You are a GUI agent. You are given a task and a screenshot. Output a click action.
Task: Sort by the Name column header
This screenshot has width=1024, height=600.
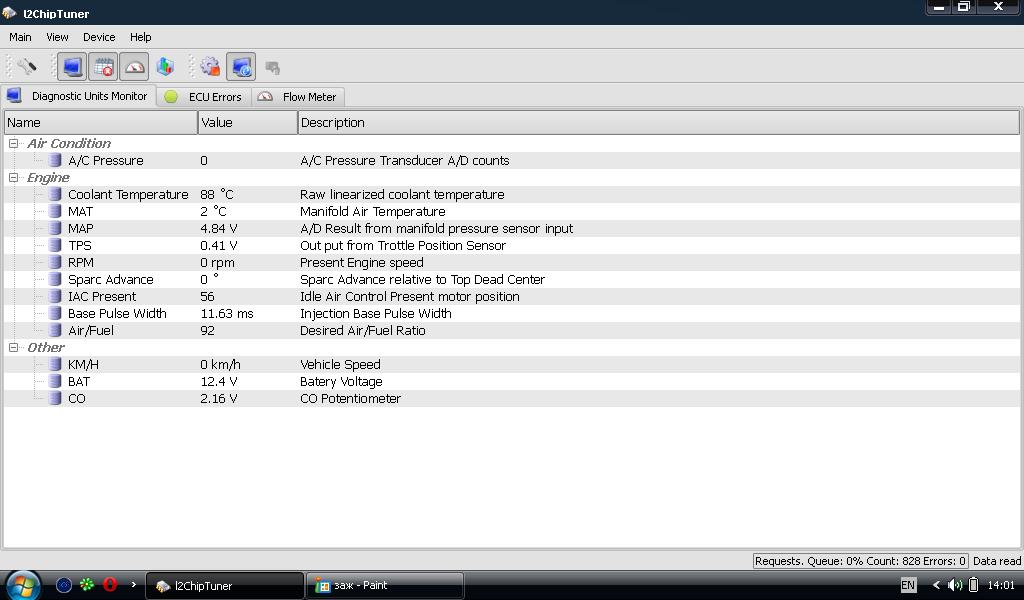click(x=101, y=122)
